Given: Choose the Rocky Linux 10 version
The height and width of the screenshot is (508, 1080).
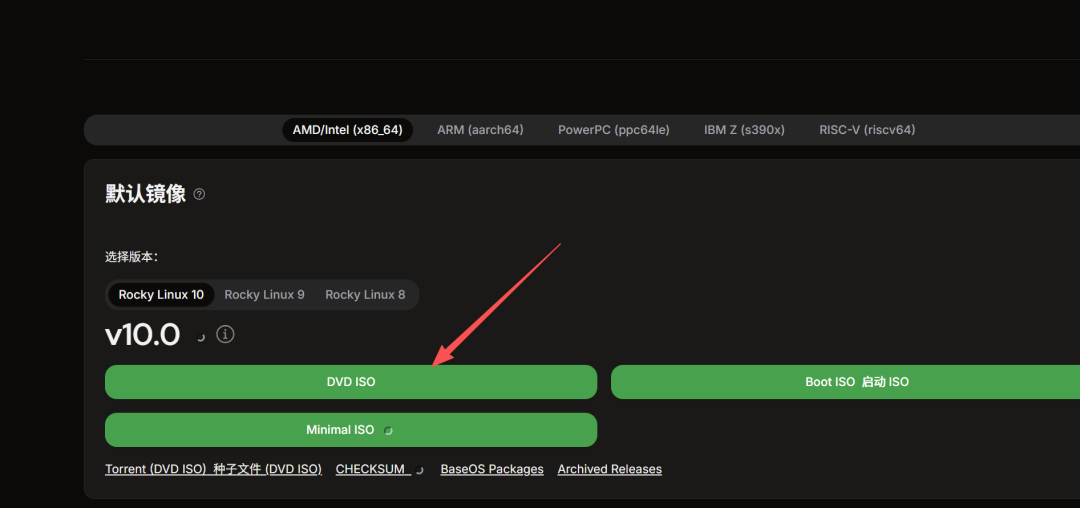Looking at the screenshot, I should (x=161, y=295).
